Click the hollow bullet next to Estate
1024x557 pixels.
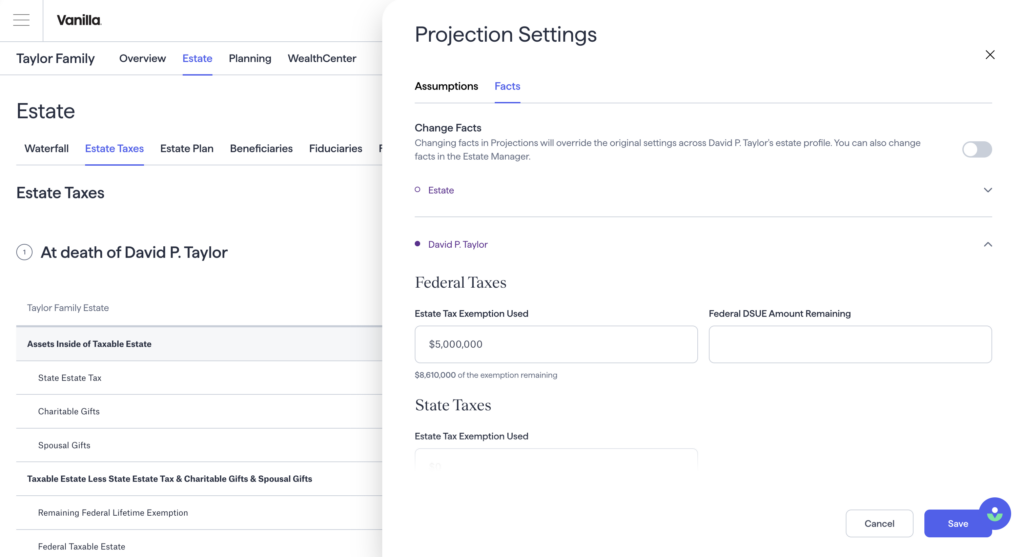click(417, 190)
